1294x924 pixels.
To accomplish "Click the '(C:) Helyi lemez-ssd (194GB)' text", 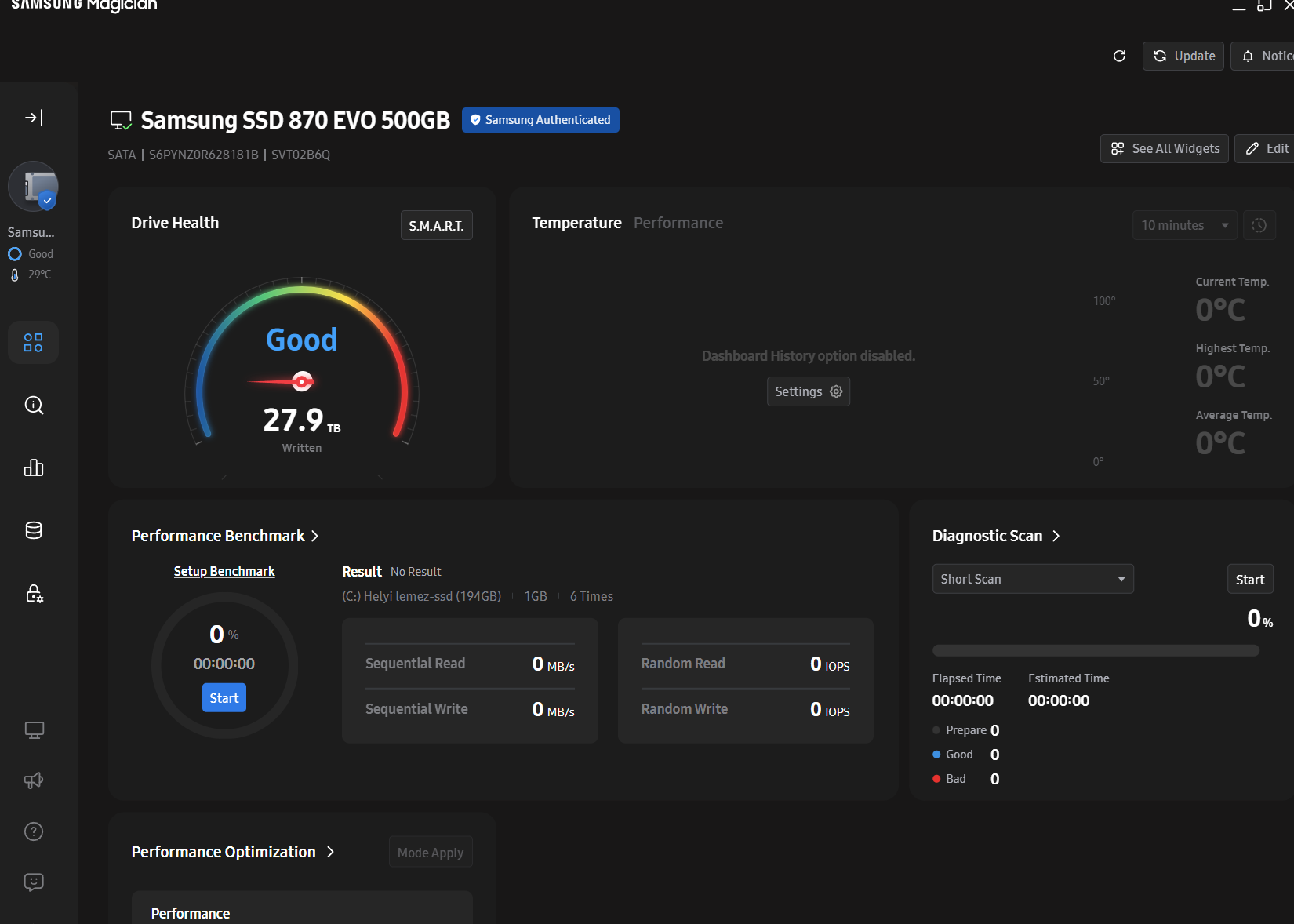I will [421, 596].
